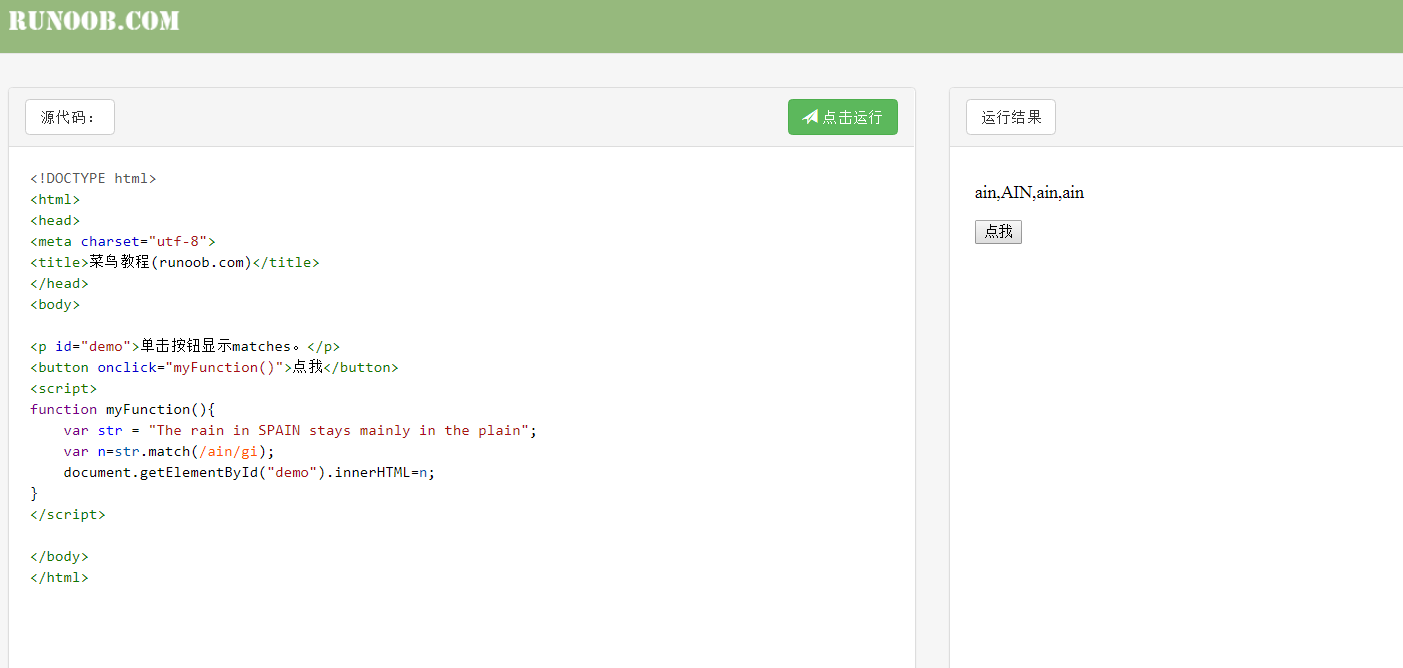Screen dimensions: 1403x668
Task: Click the paragraph line with id demo
Action: 185,346
